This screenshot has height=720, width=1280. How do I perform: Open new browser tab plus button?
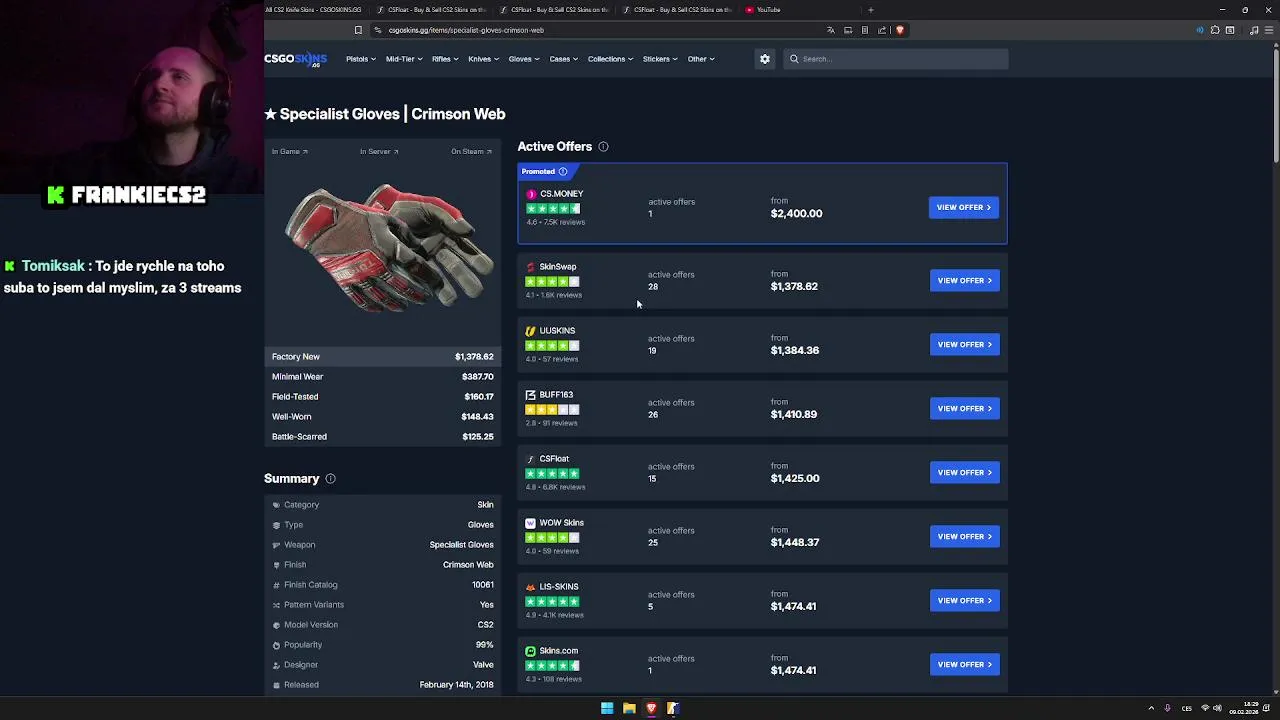[870, 10]
